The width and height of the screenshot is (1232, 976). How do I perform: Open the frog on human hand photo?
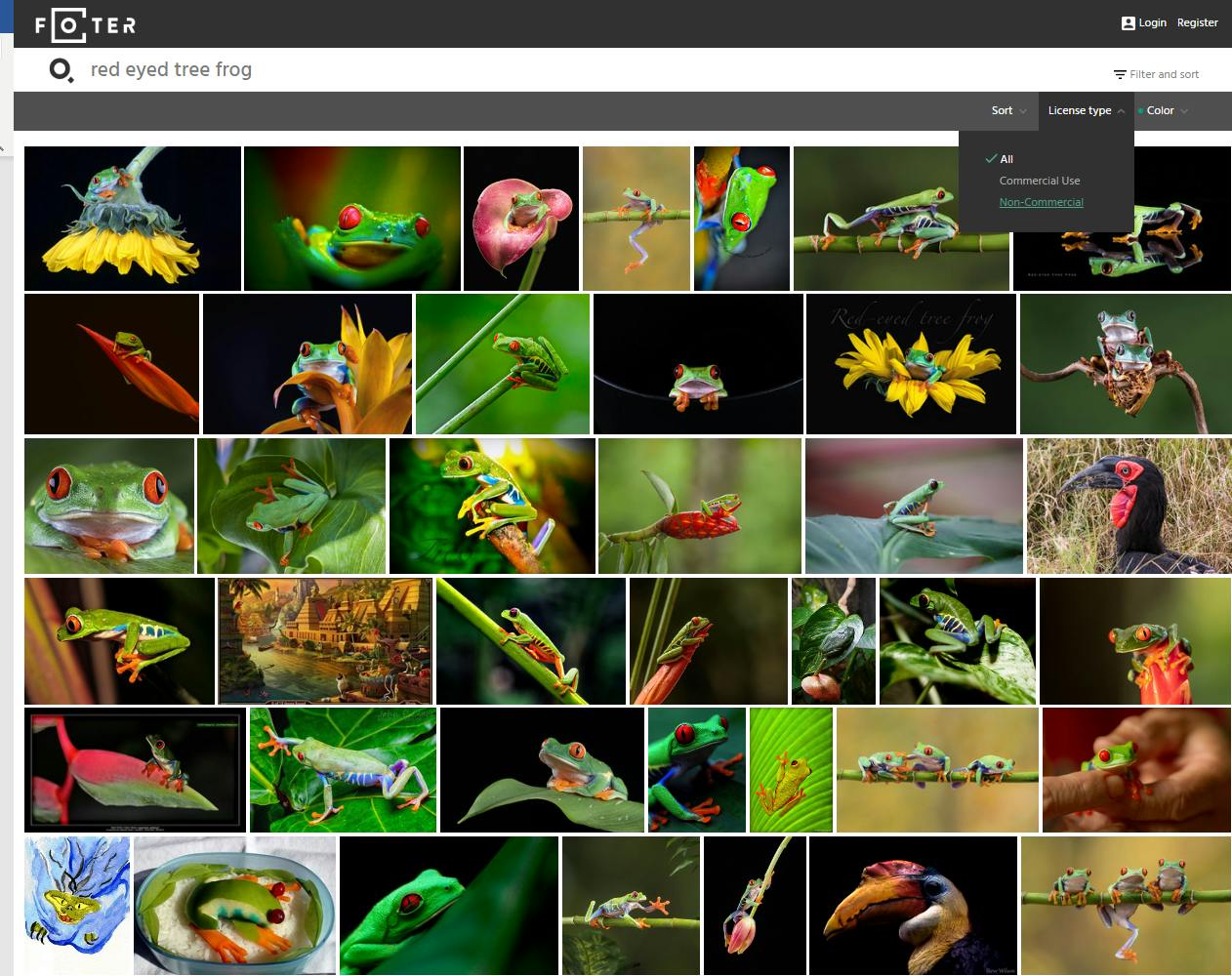click(x=1136, y=770)
